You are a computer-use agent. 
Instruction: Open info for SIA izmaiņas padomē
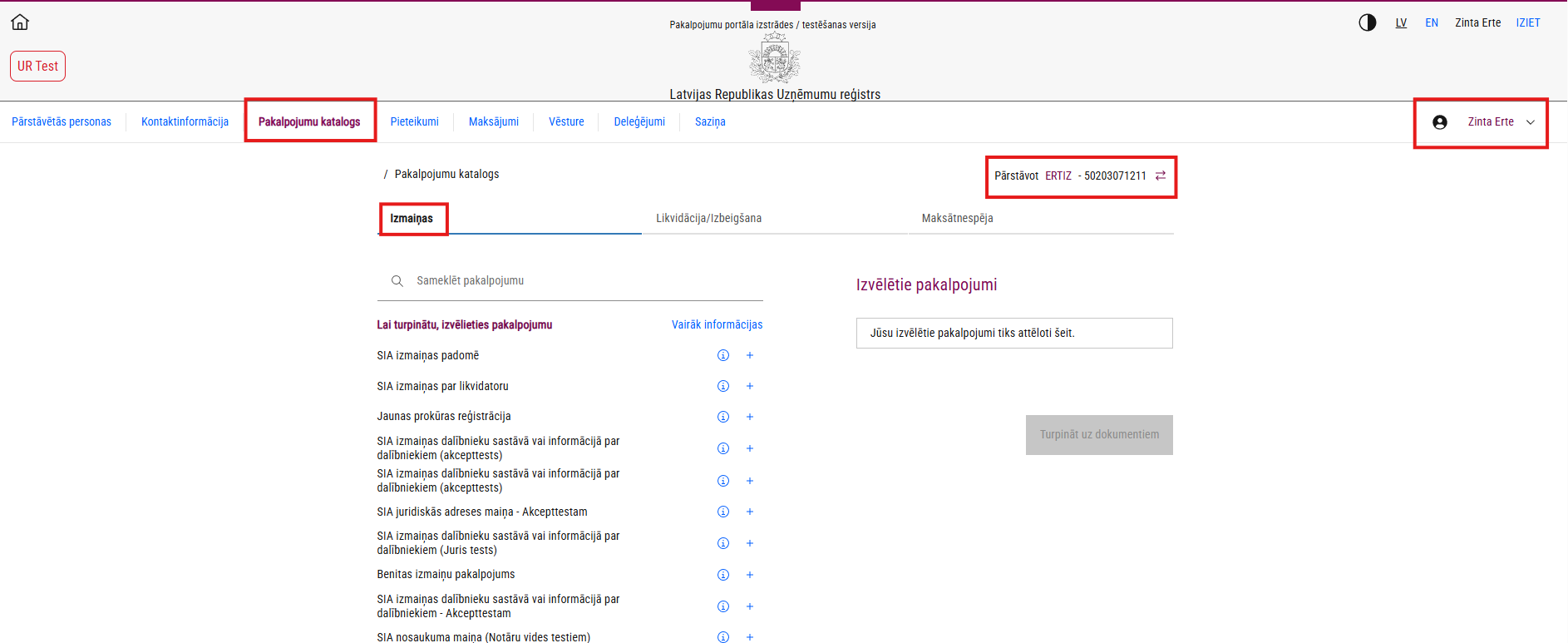(x=723, y=355)
